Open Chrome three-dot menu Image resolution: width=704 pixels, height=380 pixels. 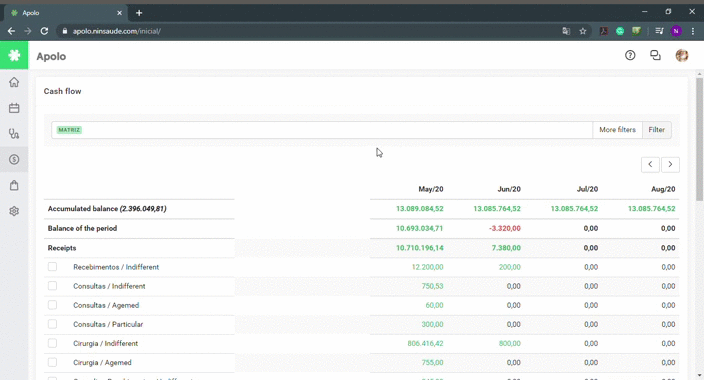[693, 31]
